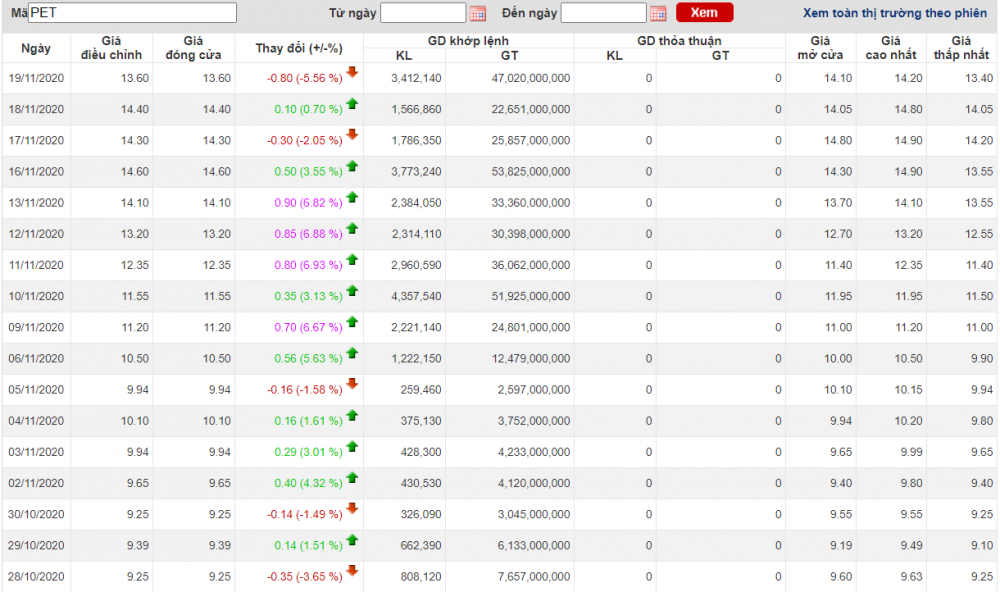Click the change value 0.40 (4.32 %)
The image size is (1000, 592).
[x=309, y=484]
